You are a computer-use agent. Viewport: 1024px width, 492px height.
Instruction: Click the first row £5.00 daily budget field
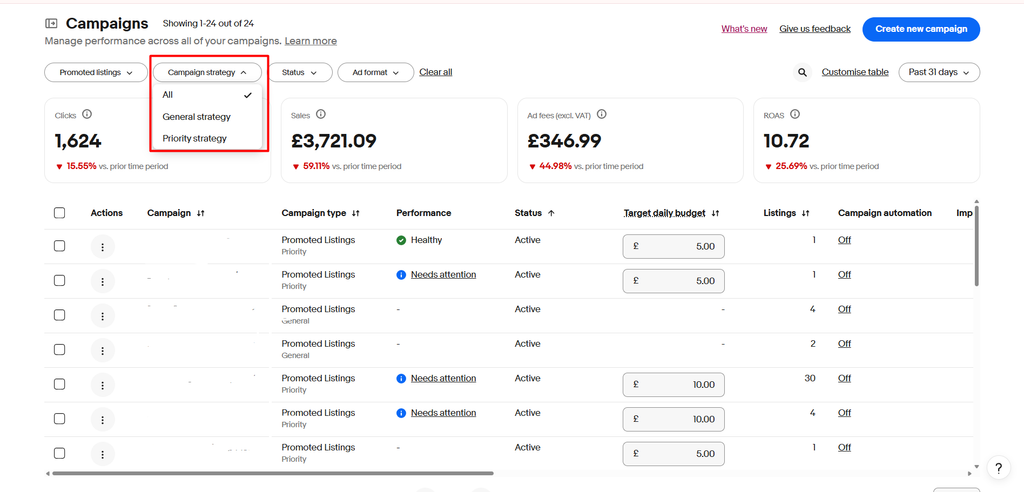[673, 247]
